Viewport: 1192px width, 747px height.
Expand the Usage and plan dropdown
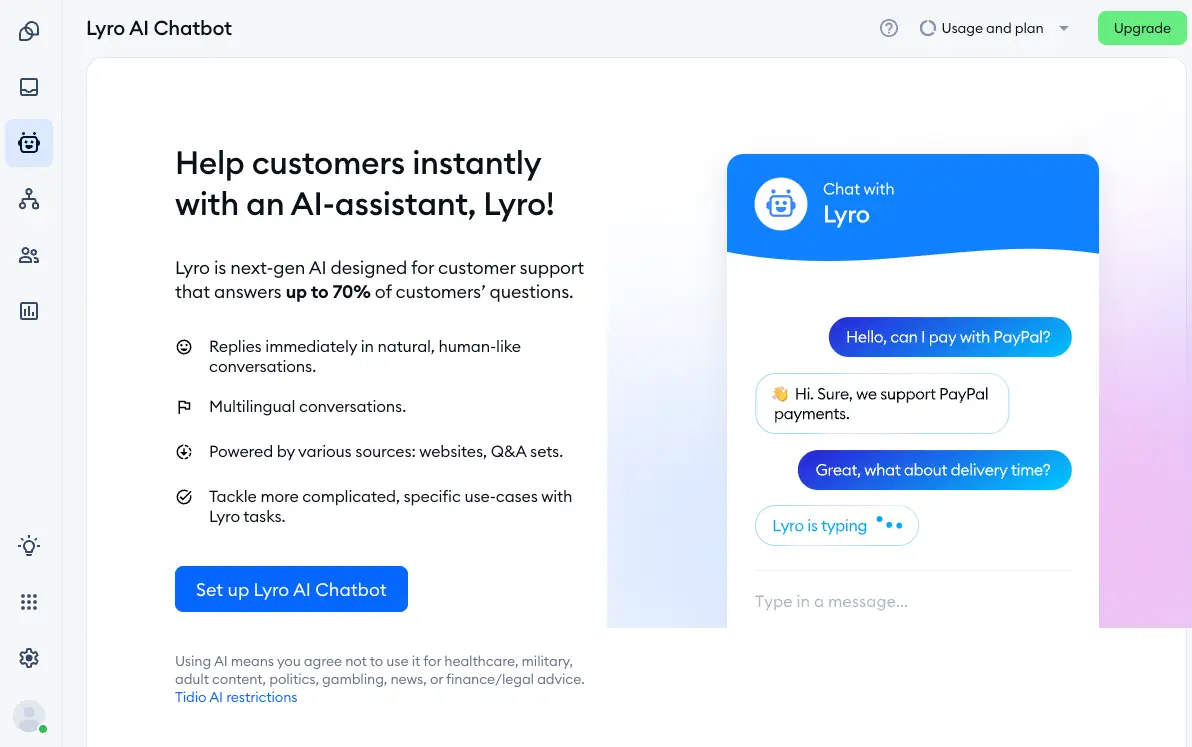[994, 28]
